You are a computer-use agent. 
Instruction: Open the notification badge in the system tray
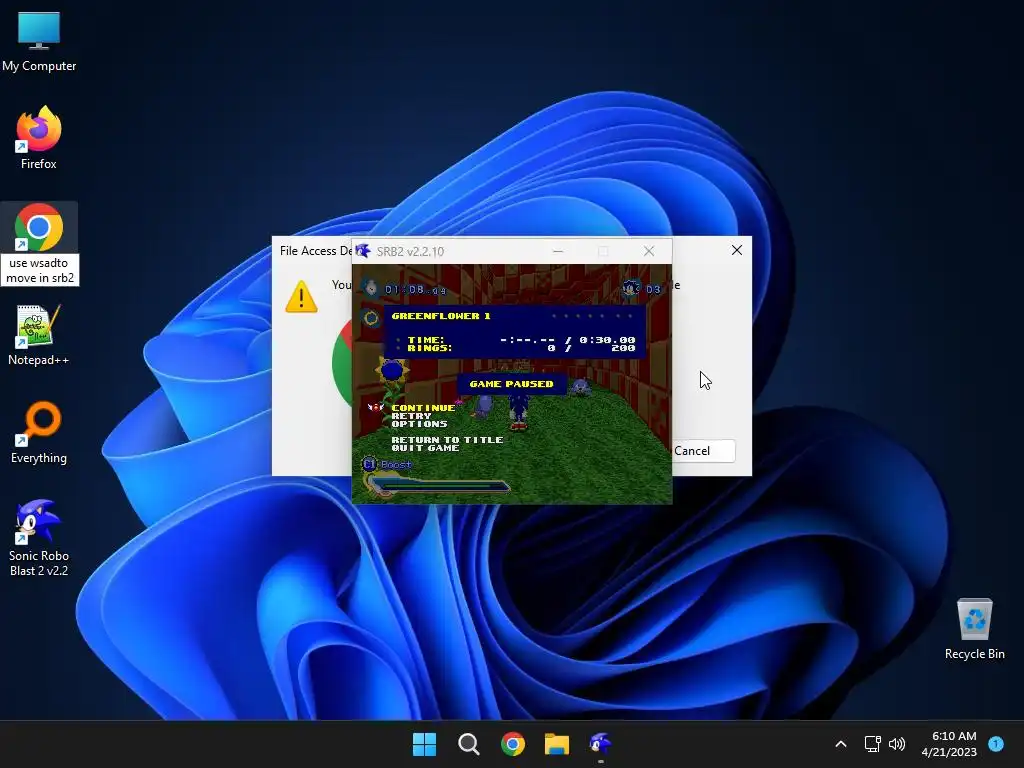[996, 743]
